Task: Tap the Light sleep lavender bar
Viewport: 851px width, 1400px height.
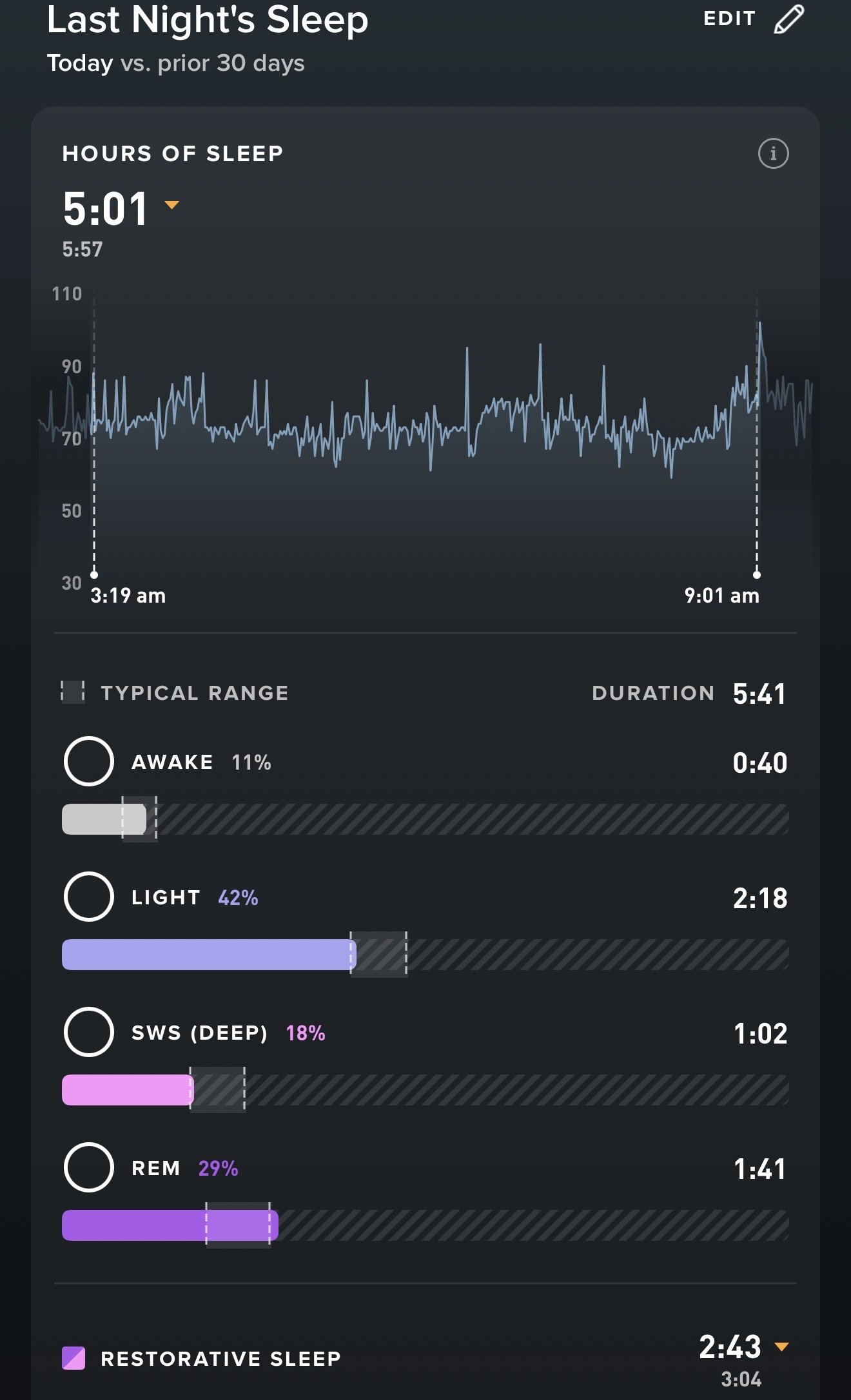Action: point(208,955)
